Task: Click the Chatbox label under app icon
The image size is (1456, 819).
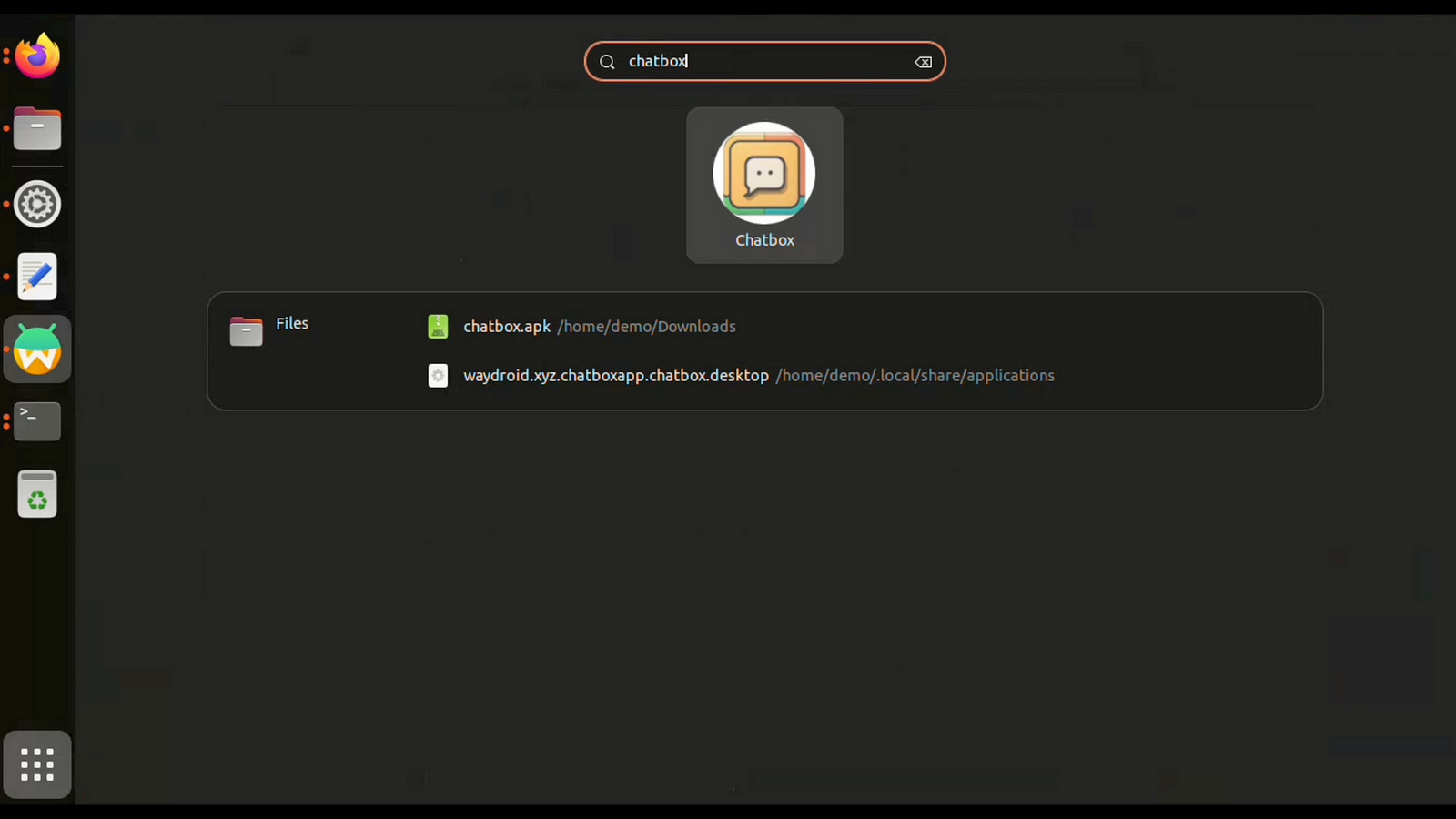Action: [764, 240]
